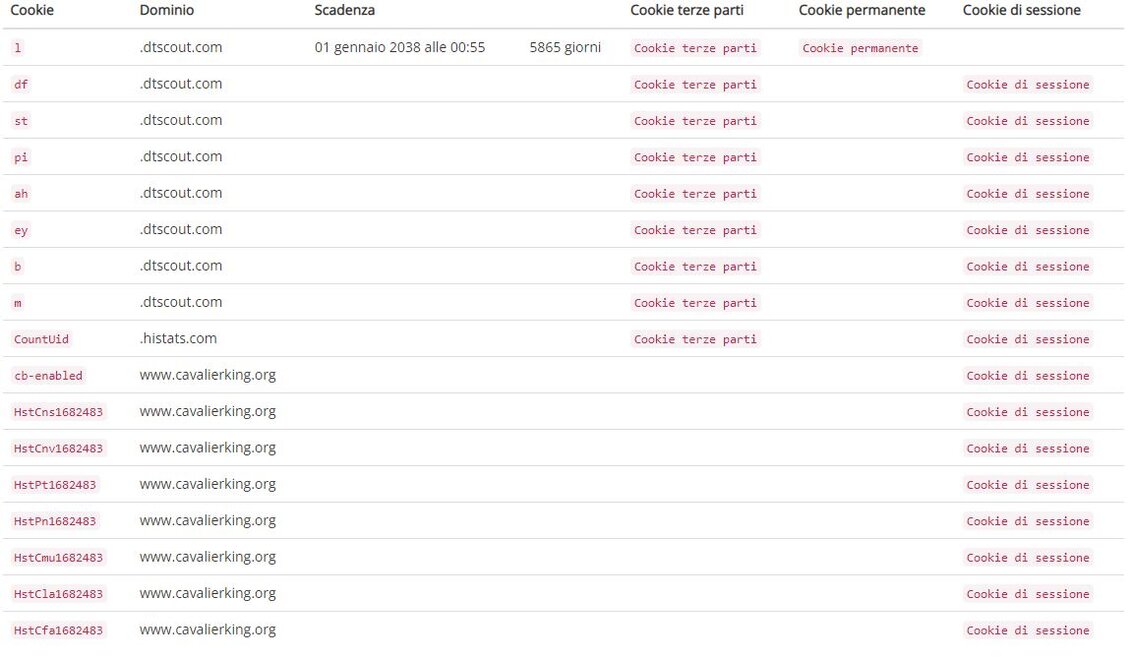The height and width of the screenshot is (659, 1133).
Task: Click Cookie terze parti tag in row b
Action: tap(695, 267)
